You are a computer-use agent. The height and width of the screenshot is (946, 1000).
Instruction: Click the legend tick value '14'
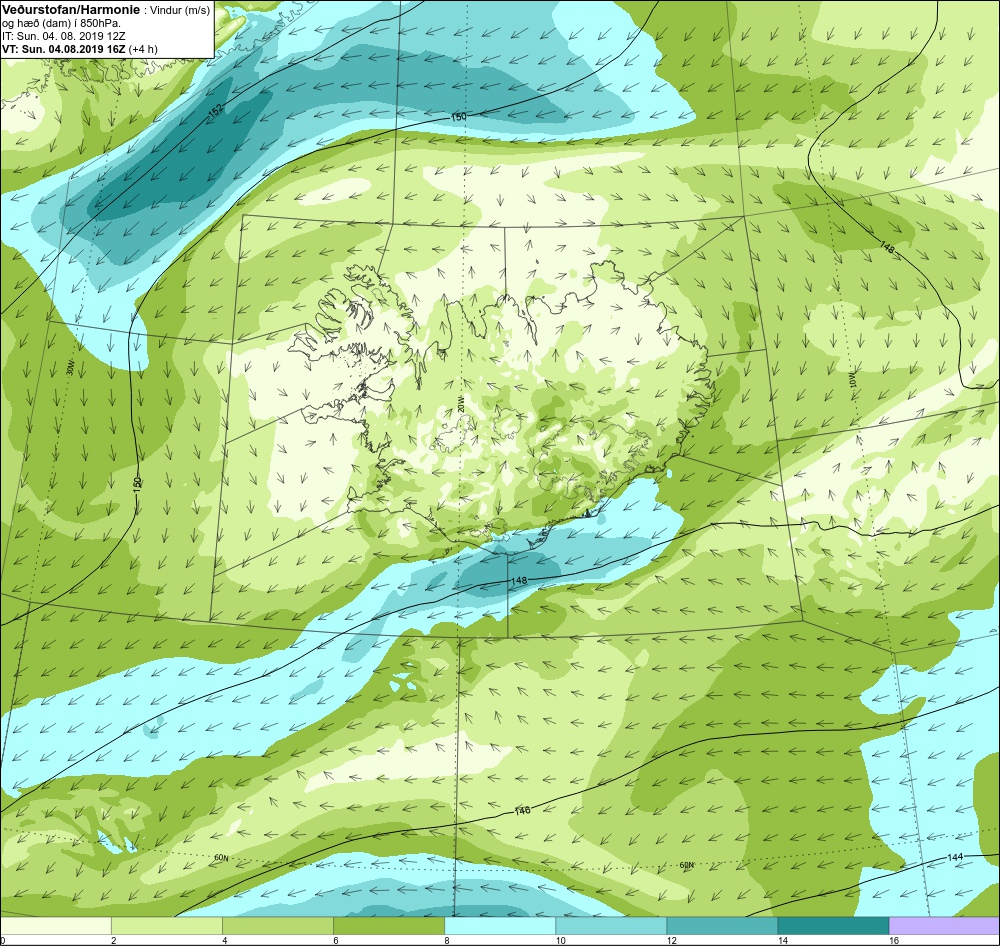point(782,940)
